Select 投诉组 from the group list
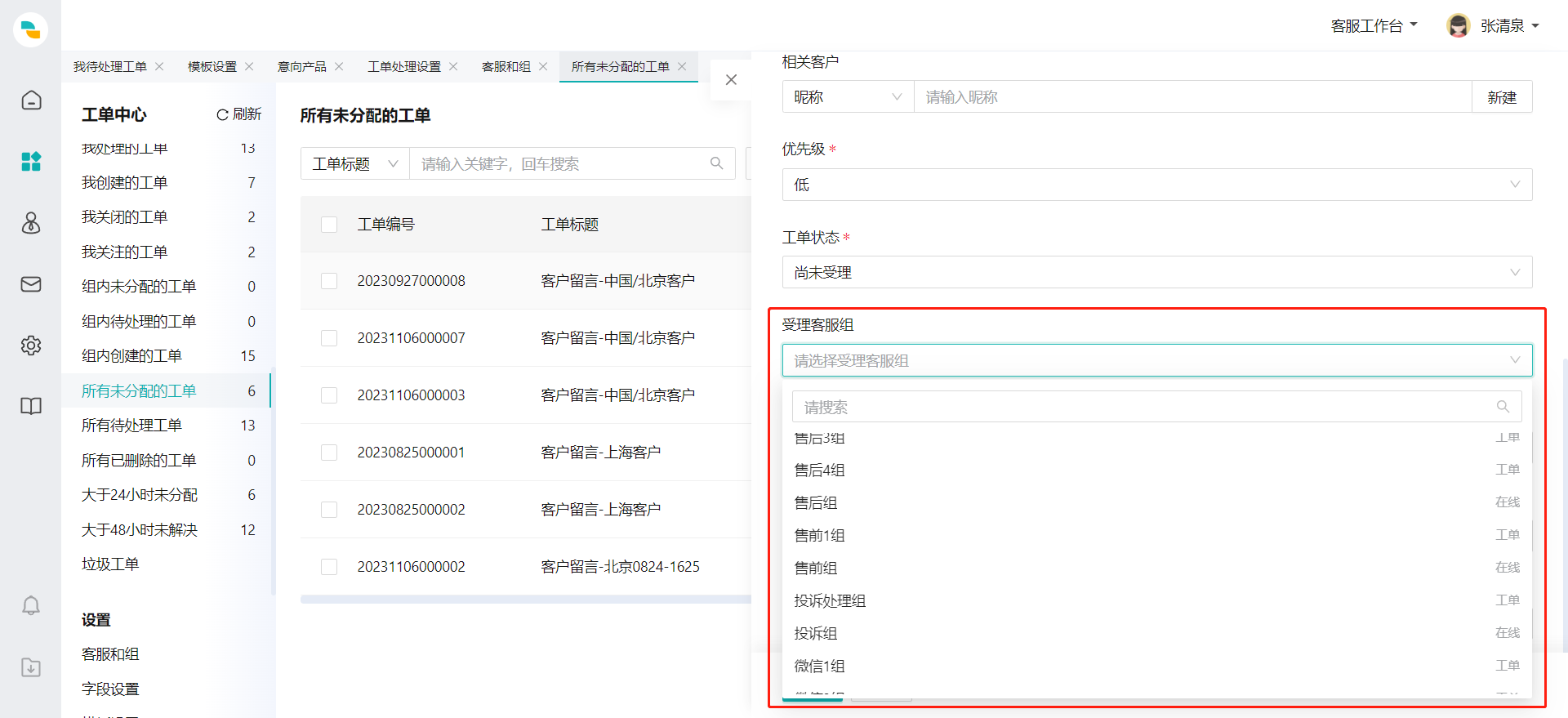Viewport: 1568px width, 718px height. point(1156,633)
